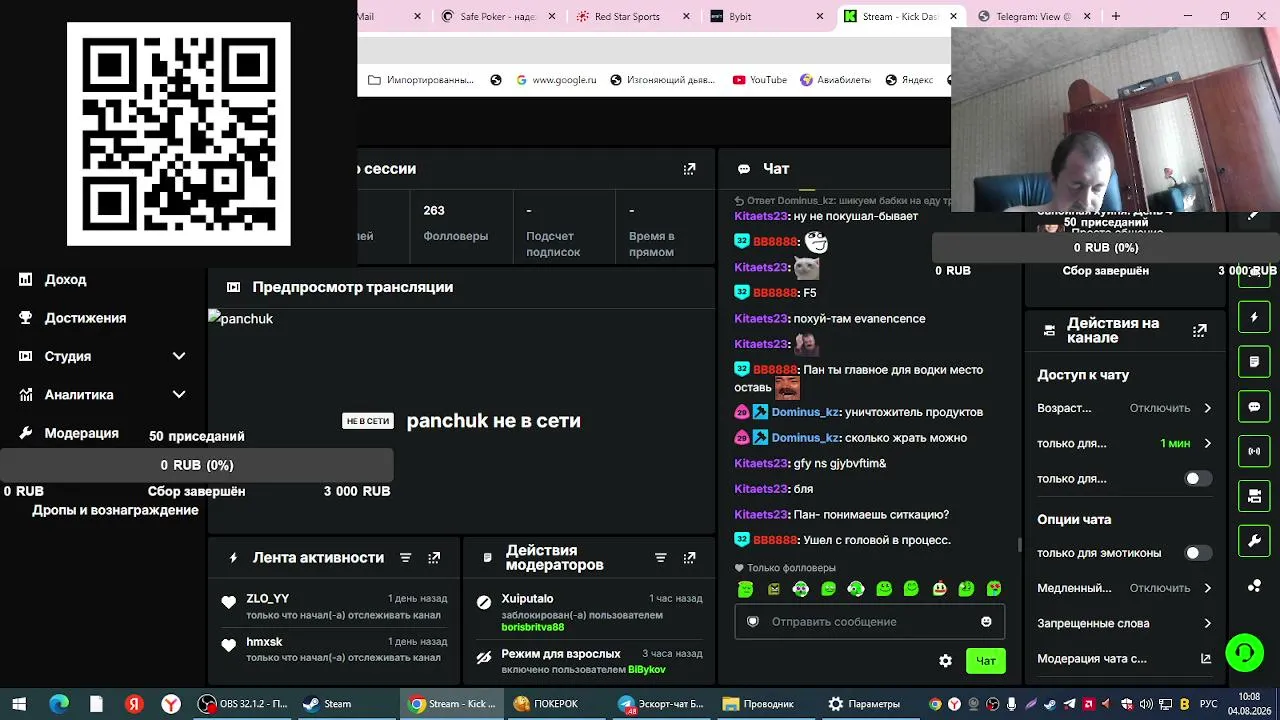The height and width of the screenshot is (720, 1280).
Task: Click the notes page icon in right rail
Action: (x=1254, y=361)
